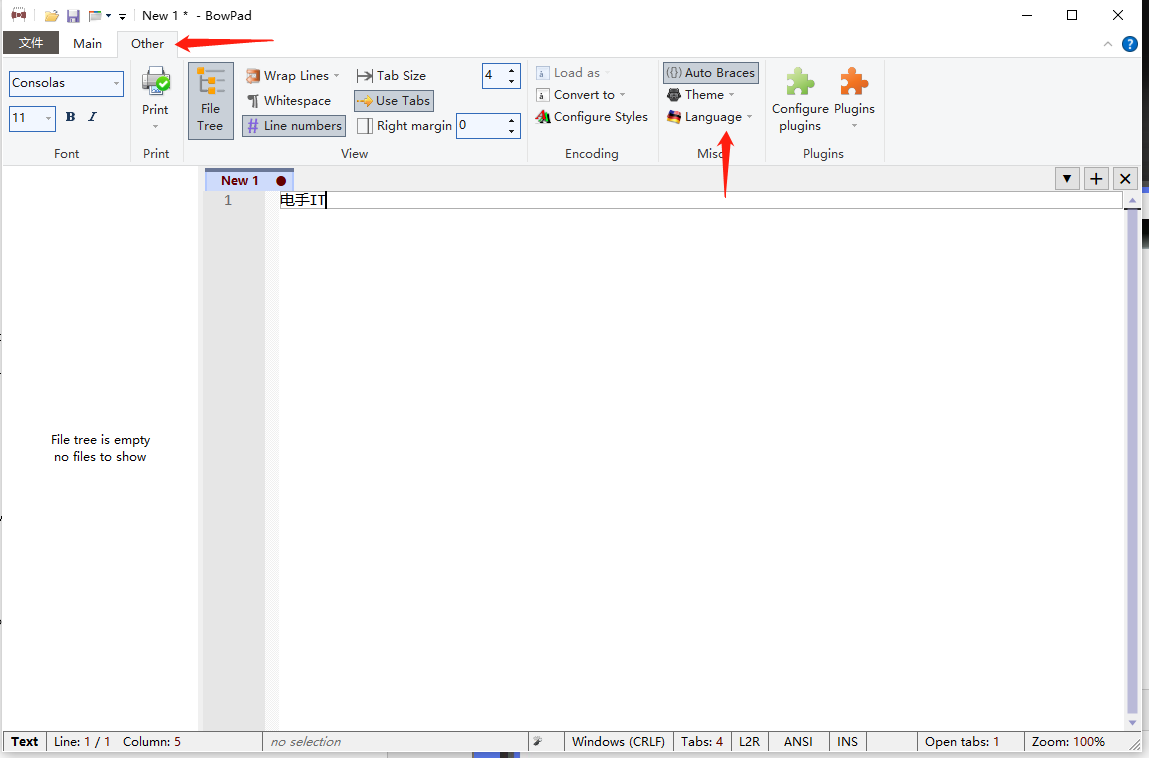Toggle Line numbers display
1149x758 pixels.
294,126
